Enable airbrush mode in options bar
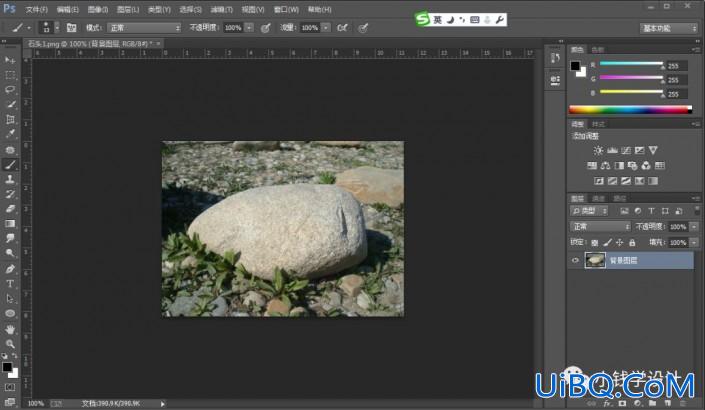705x410 pixels. (342, 28)
